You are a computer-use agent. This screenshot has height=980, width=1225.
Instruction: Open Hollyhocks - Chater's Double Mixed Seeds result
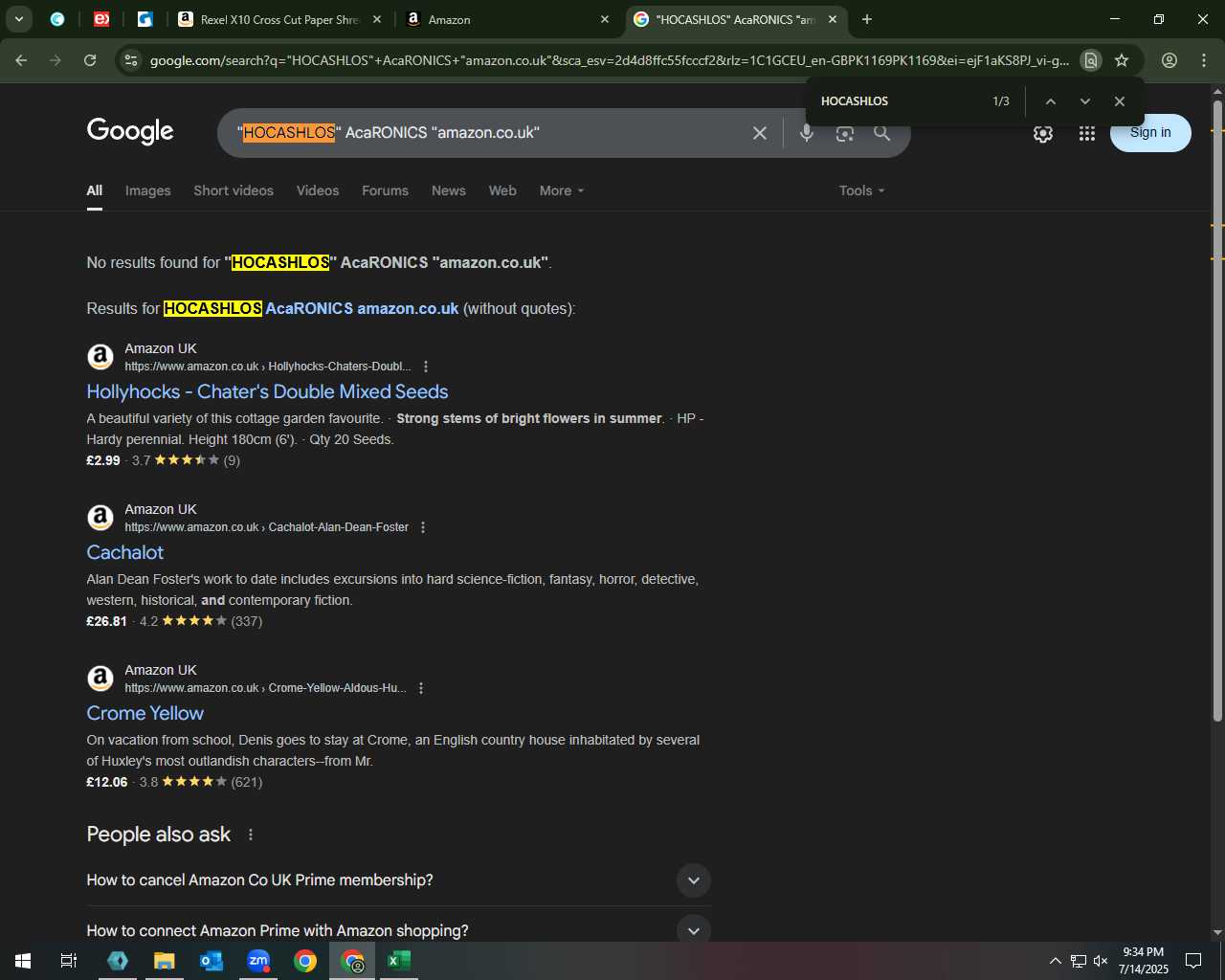[x=267, y=391]
